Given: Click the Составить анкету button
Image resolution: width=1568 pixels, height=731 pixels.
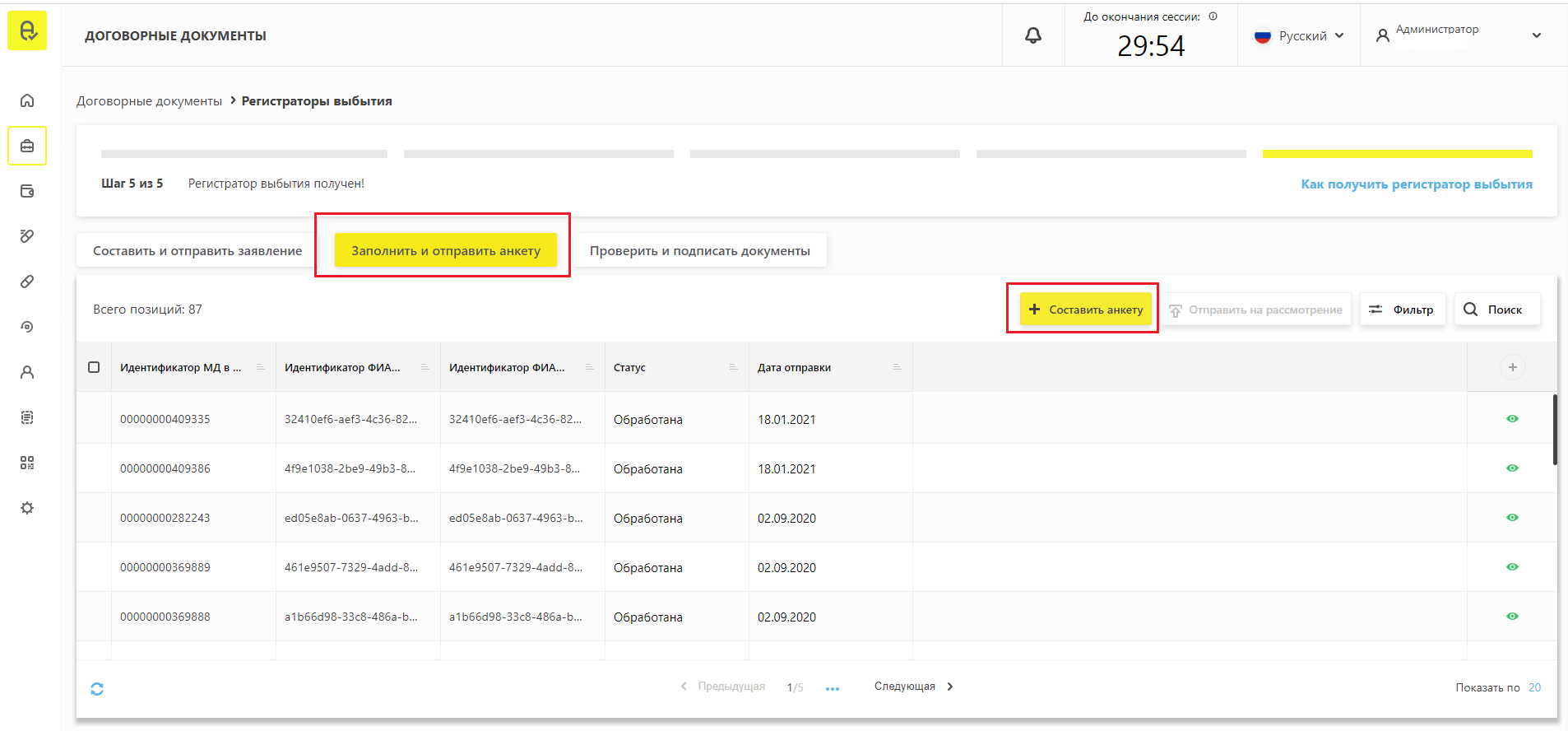Looking at the screenshot, I should click(x=1086, y=310).
